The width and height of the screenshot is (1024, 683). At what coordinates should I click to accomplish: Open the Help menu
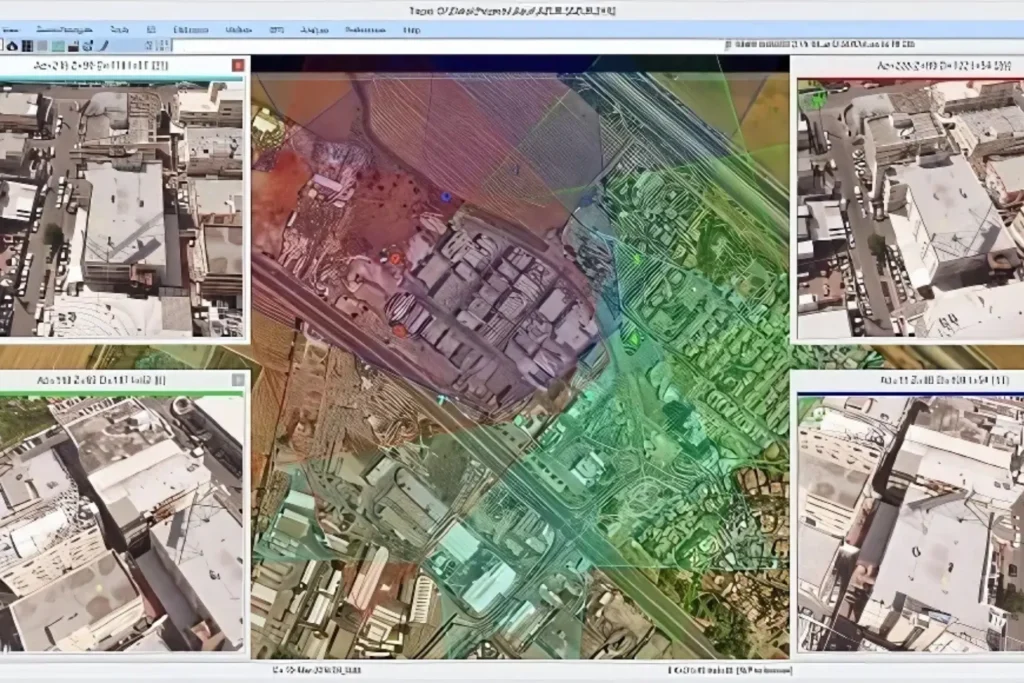tap(412, 30)
